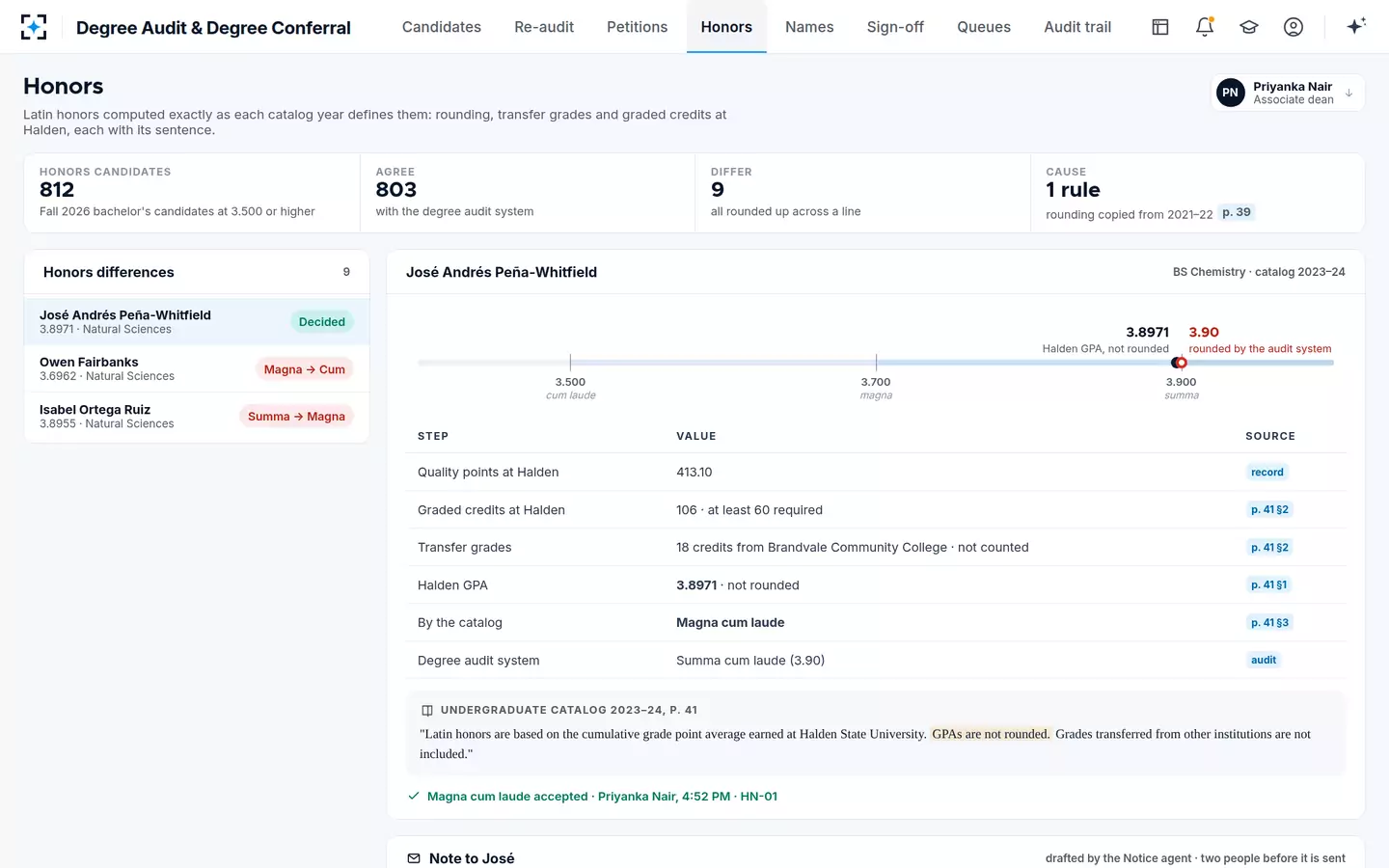Click the Honors candidates 812 card
This screenshot has width=1389, height=868.
click(192, 193)
